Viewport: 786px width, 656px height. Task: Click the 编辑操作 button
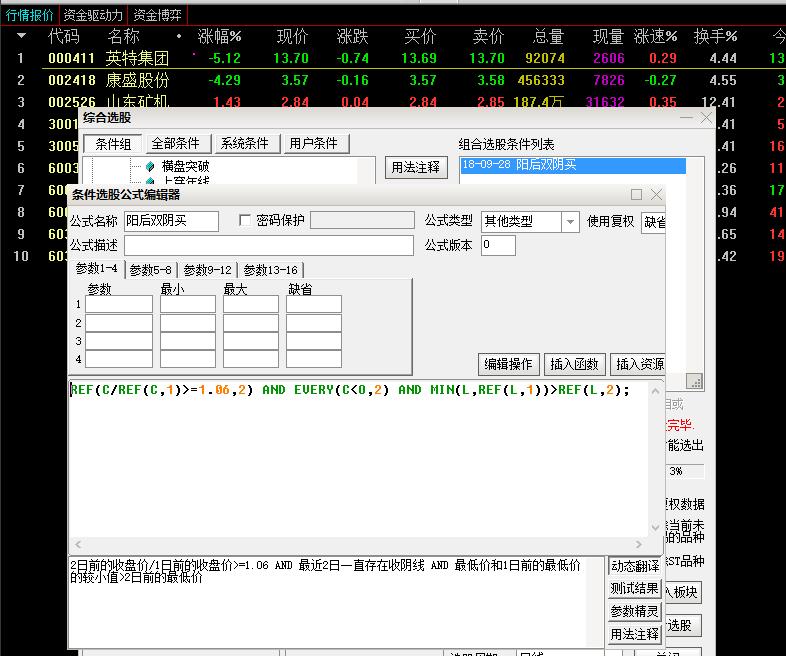510,364
